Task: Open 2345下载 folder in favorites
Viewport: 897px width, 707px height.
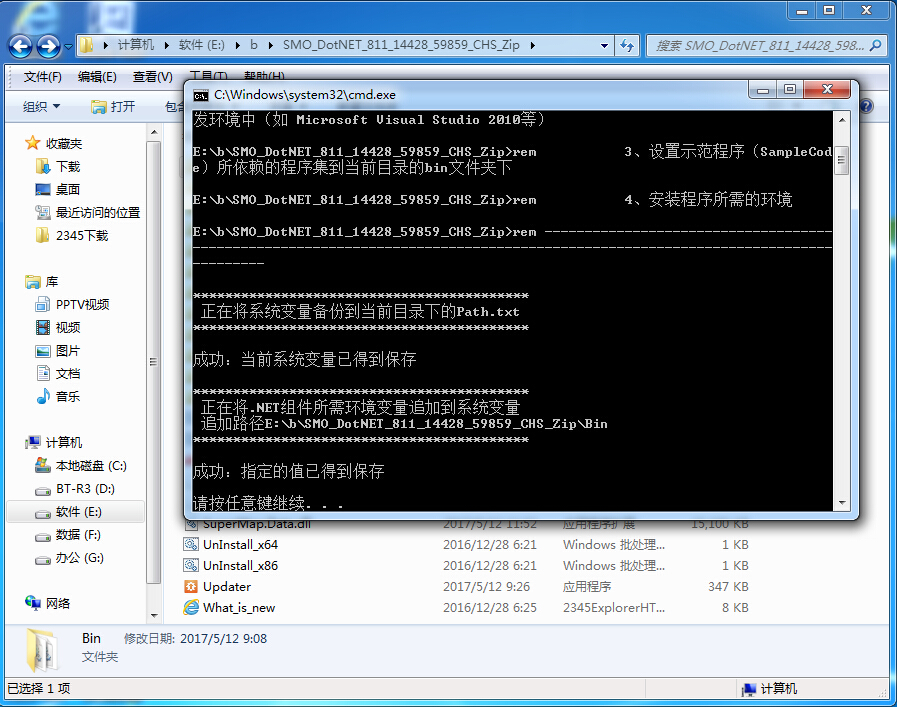Action: coord(72,236)
